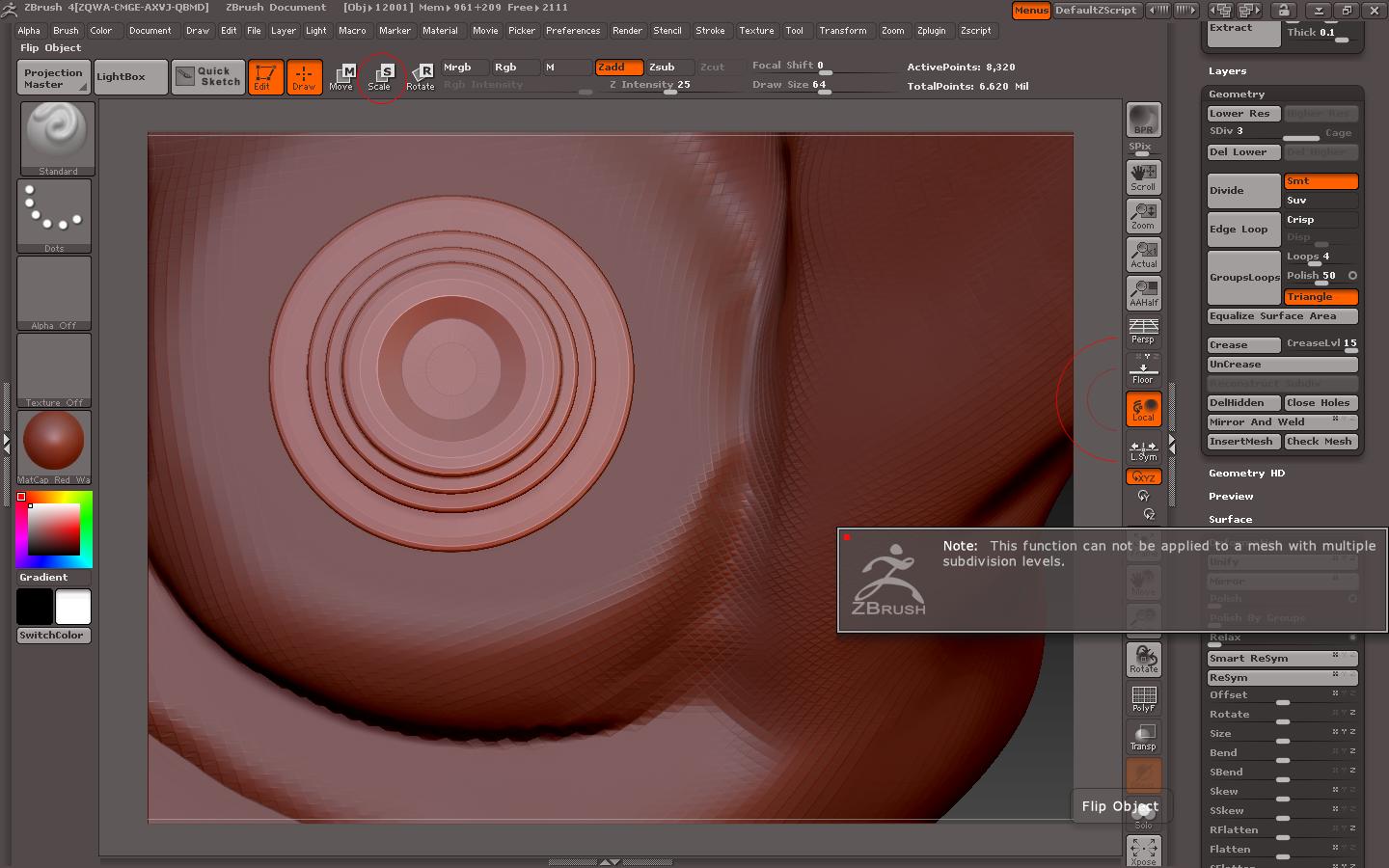Open the Stroke menu
Screen dimensions: 1389x868
(x=710, y=31)
